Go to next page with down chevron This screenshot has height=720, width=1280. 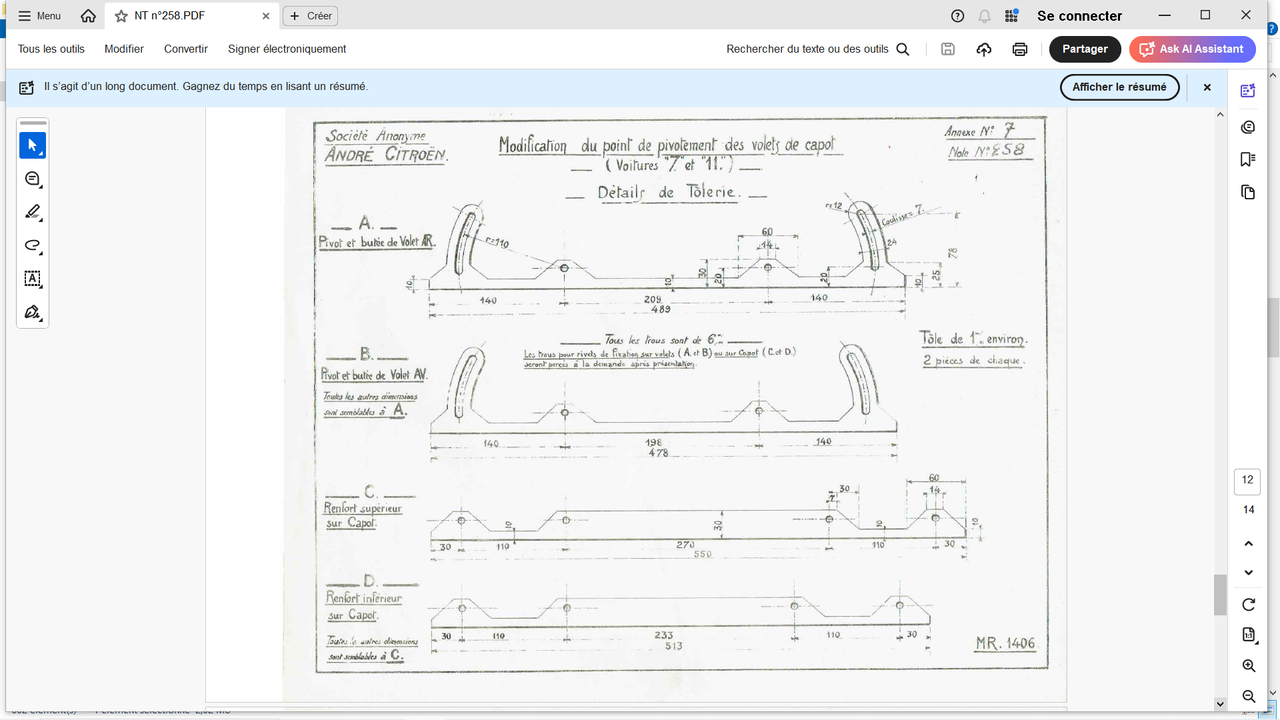coord(1248,572)
